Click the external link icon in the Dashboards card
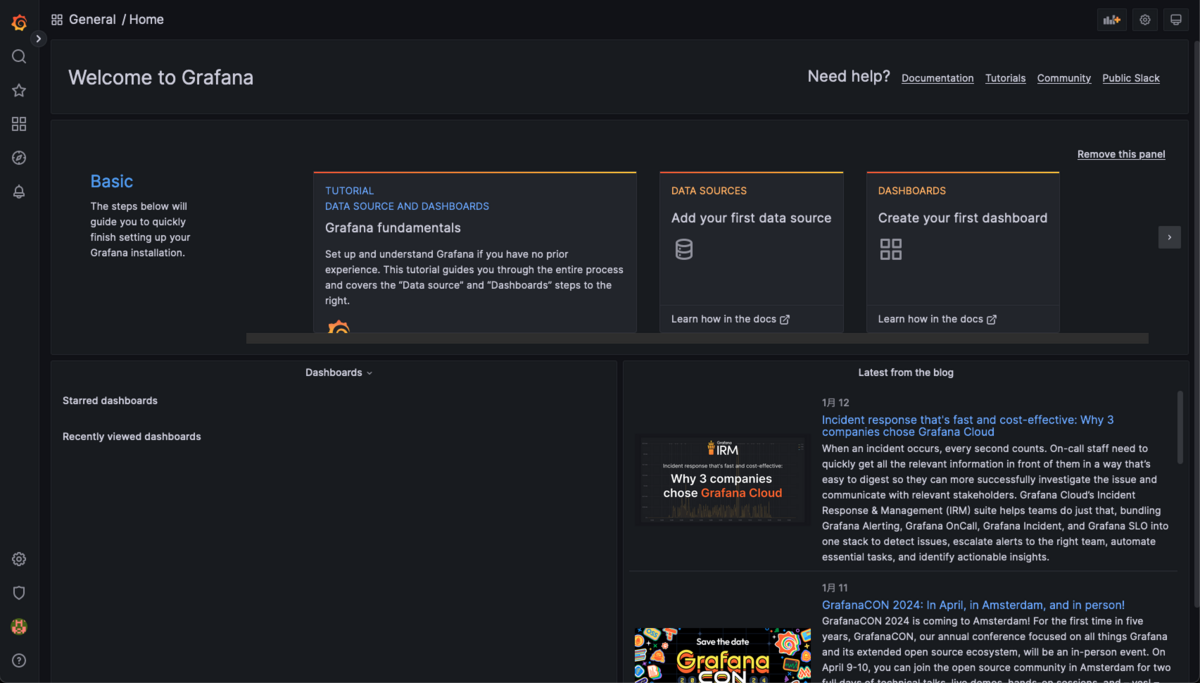This screenshot has height=683, width=1200. pyautogui.click(x=992, y=319)
